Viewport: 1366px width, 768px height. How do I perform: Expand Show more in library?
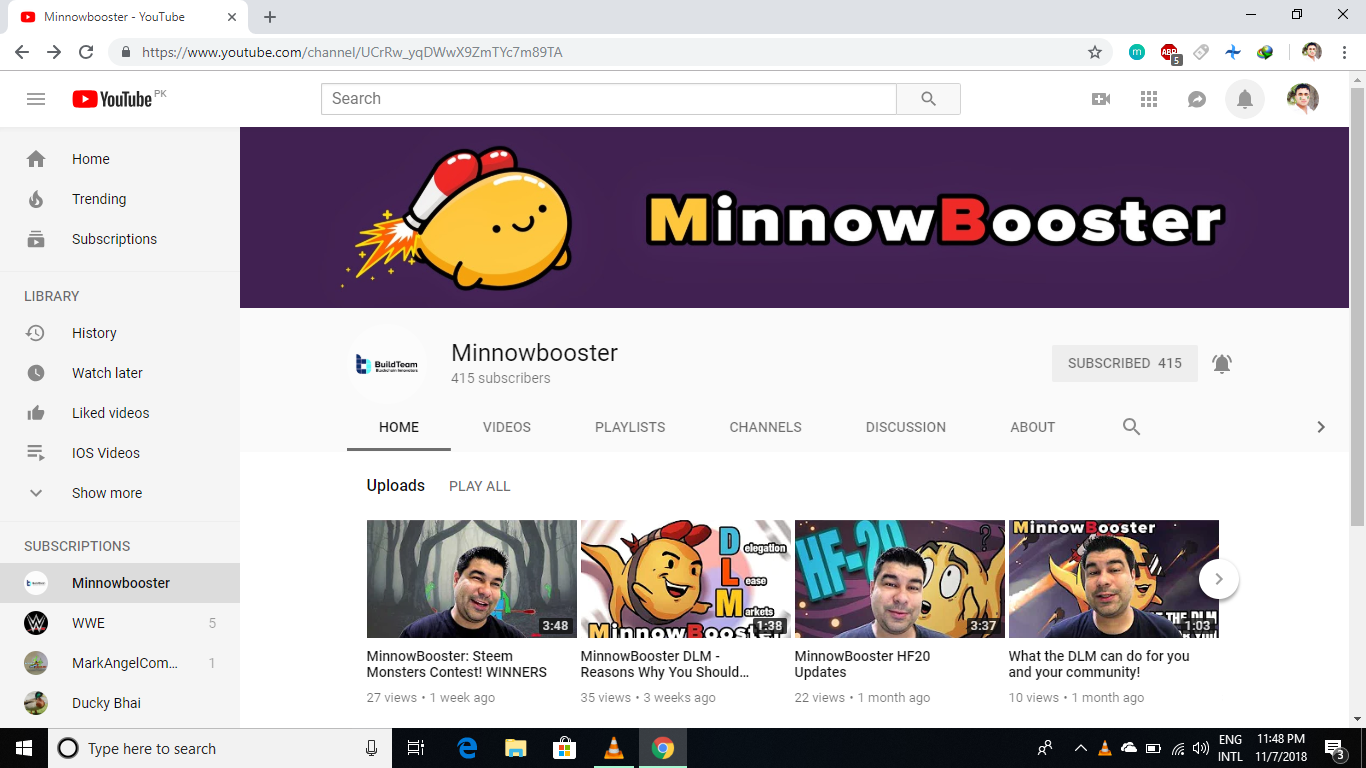click(x=120, y=493)
